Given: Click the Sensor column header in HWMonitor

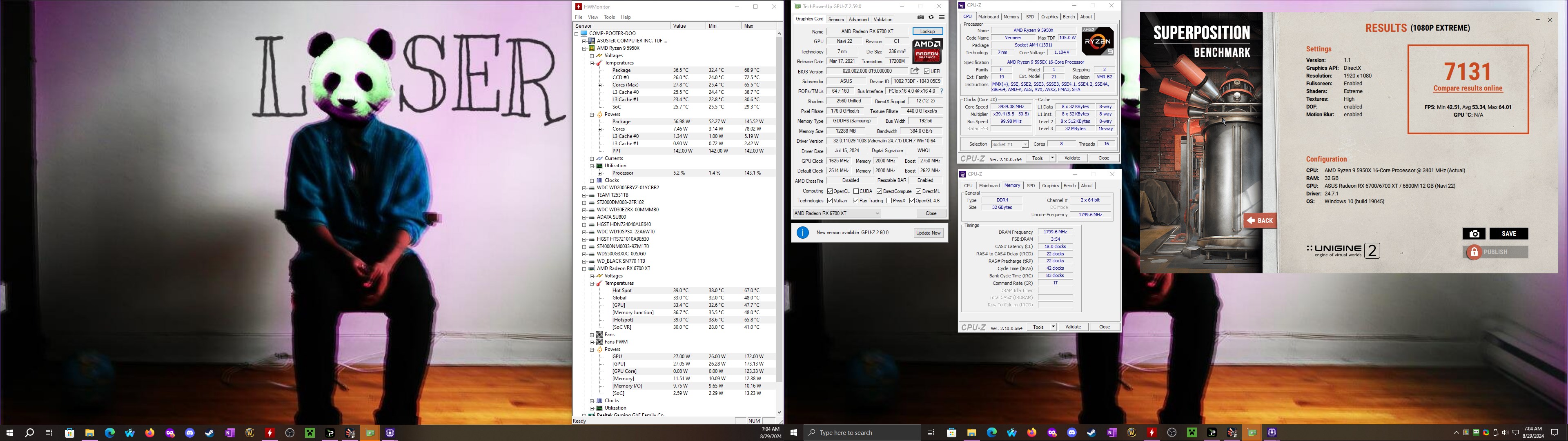Looking at the screenshot, I should click(621, 26).
